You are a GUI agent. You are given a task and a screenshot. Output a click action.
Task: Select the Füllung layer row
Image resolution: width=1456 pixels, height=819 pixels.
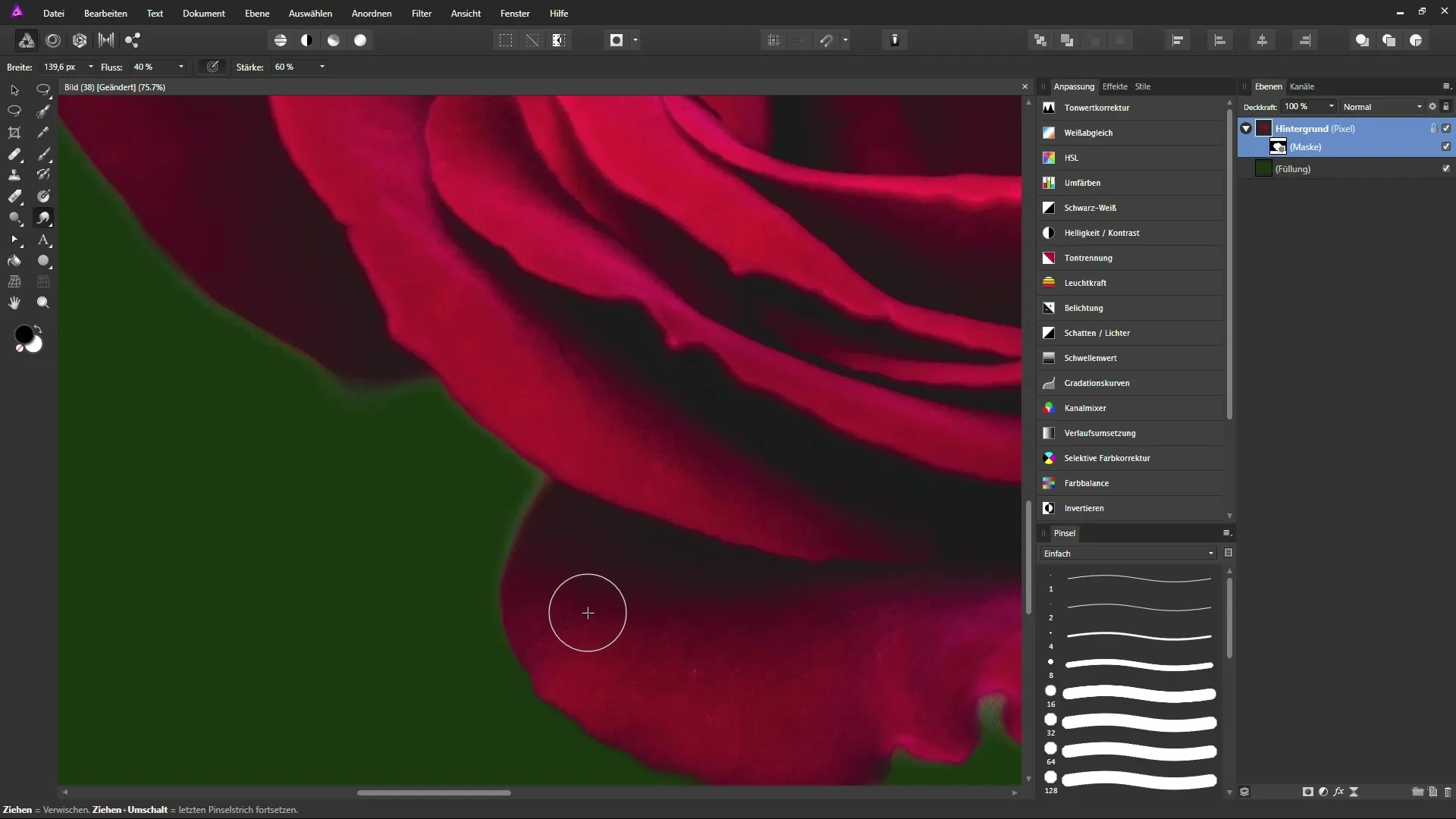click(1346, 168)
